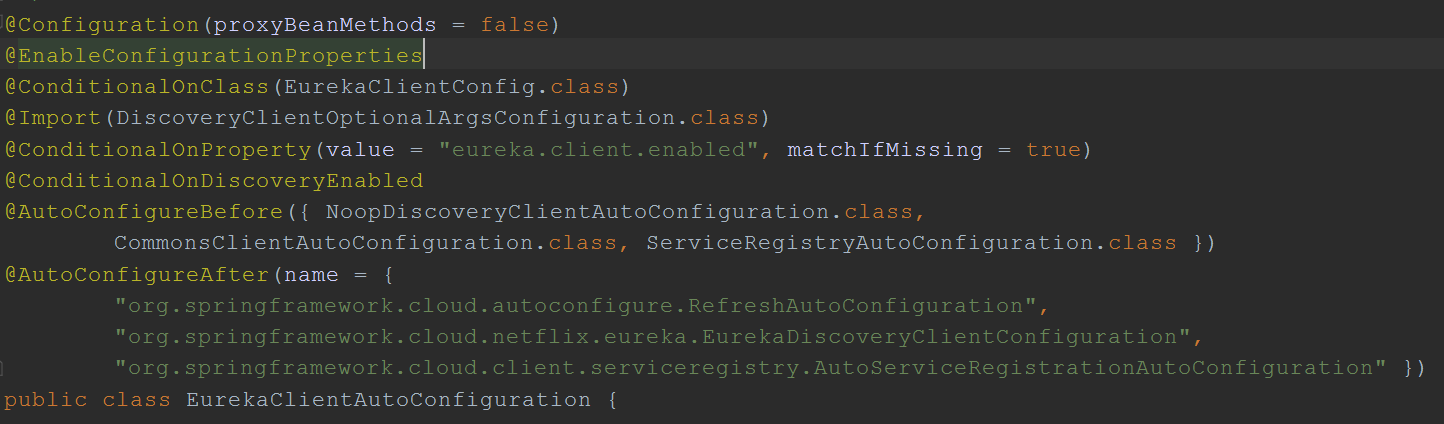The image size is (1444, 424).
Task: Click the @ConditionalOnProperty annotation
Action: point(157,150)
